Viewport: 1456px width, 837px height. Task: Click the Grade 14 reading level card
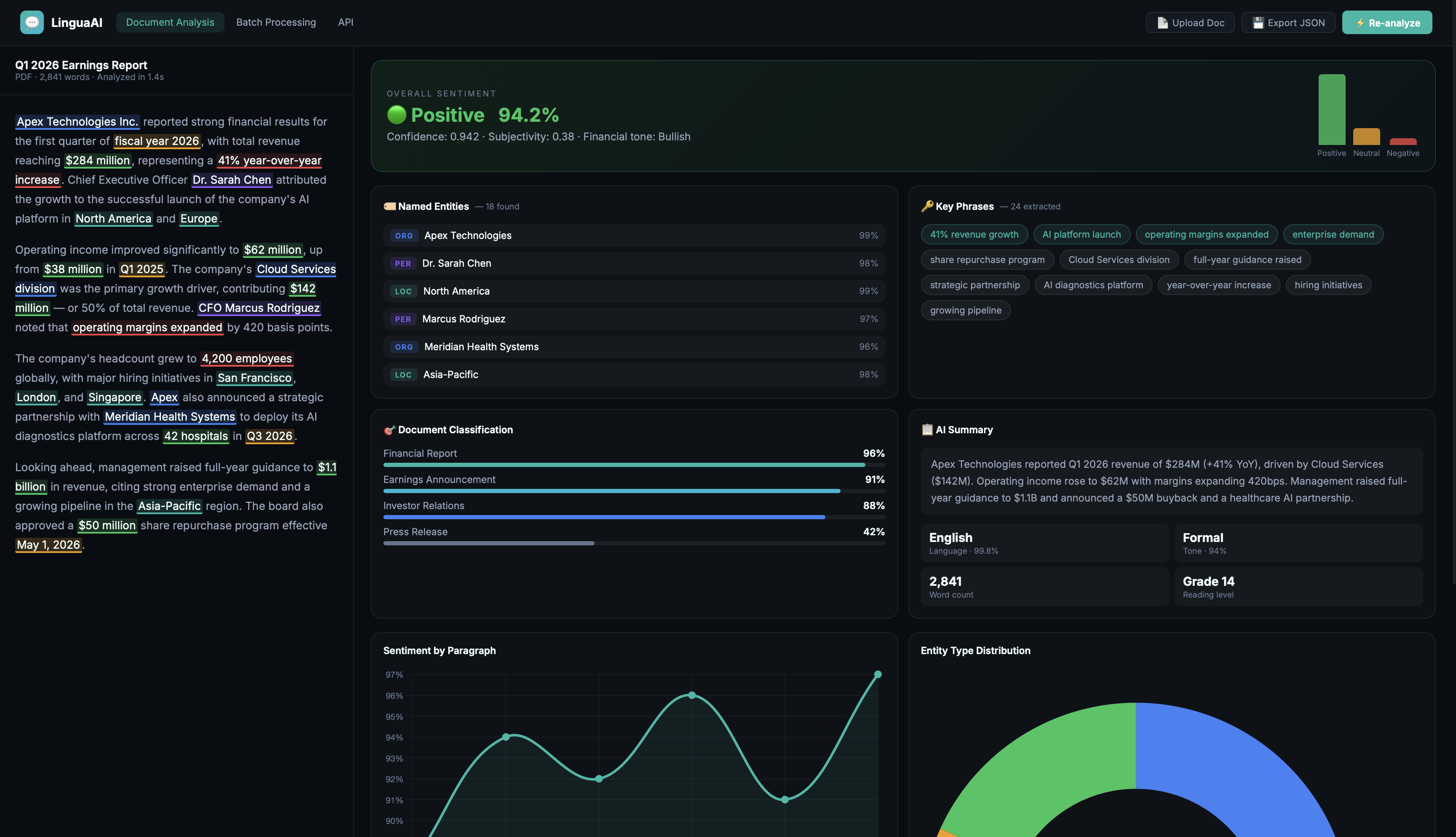click(x=1298, y=587)
